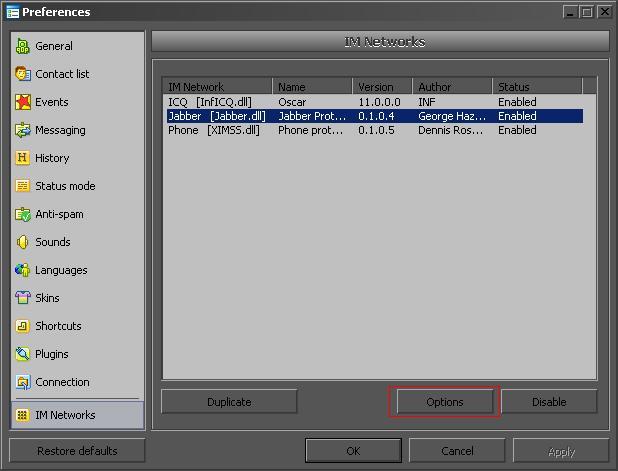Click the Anti-spam label text
Viewport: 618px width, 471px height.
click(60, 214)
